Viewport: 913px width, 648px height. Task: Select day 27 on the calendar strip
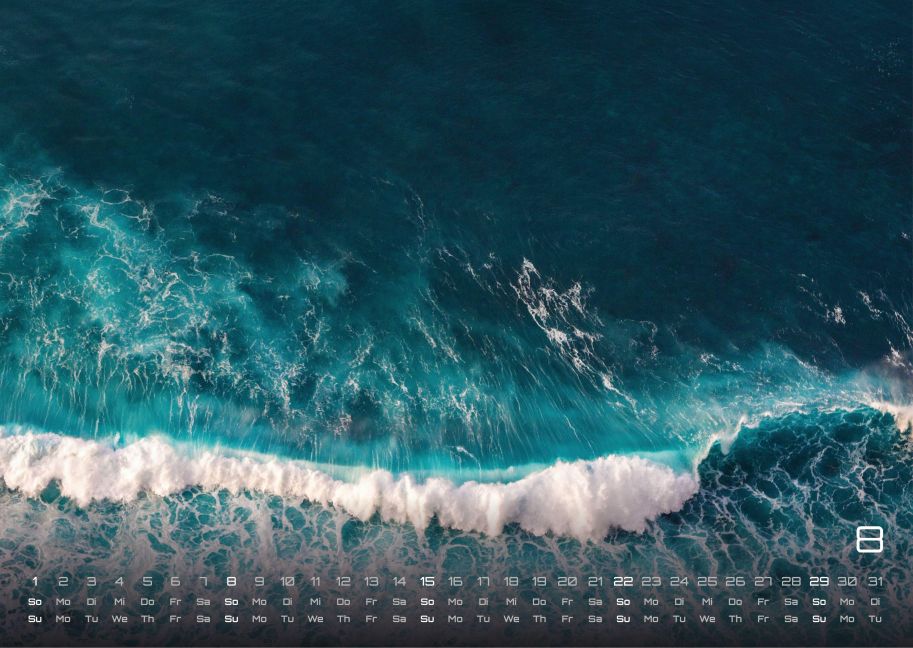763,581
